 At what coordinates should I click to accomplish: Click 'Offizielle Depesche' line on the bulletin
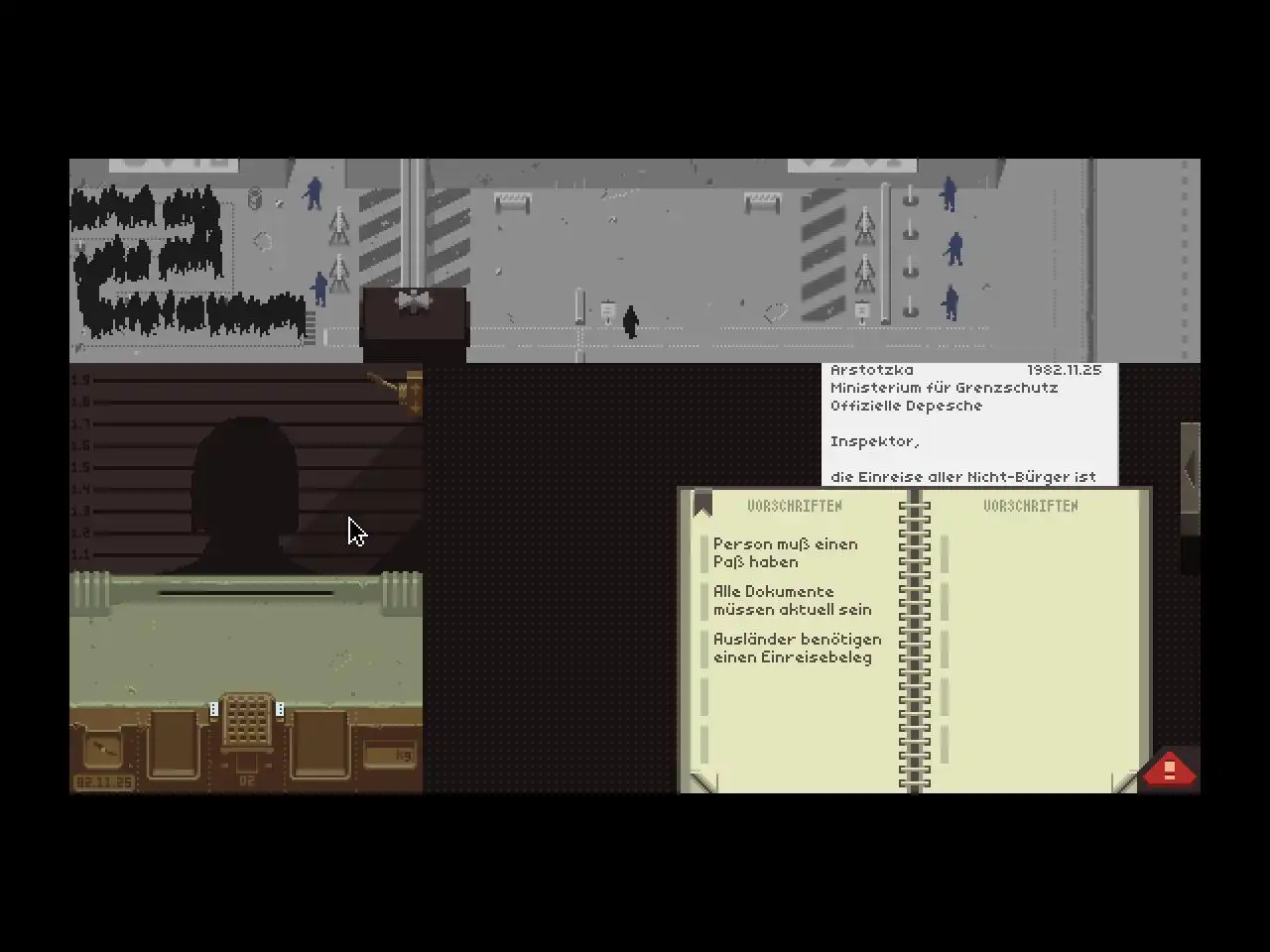coord(906,406)
